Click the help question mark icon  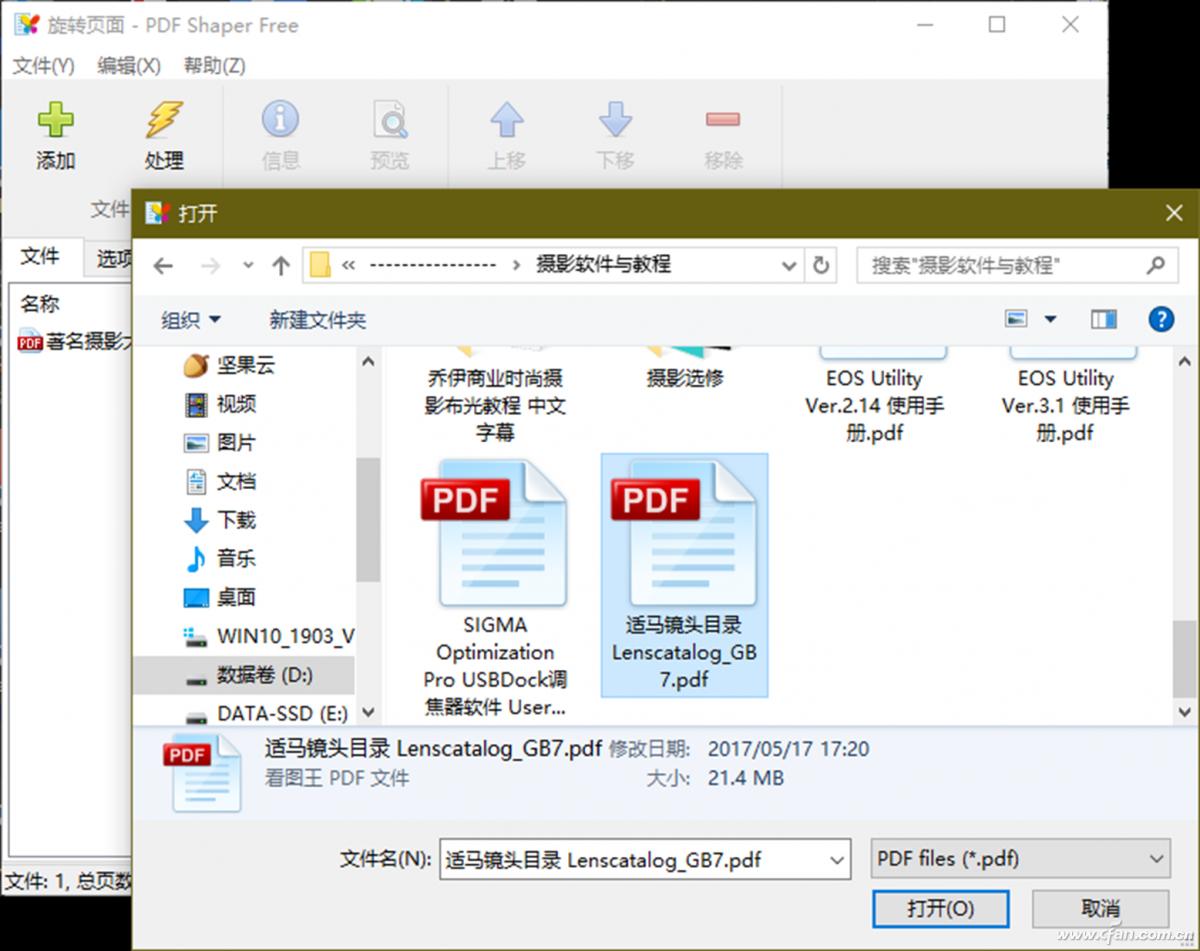[1162, 319]
